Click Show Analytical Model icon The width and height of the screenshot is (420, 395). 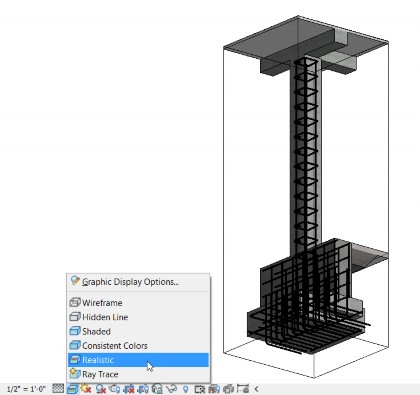(214, 389)
